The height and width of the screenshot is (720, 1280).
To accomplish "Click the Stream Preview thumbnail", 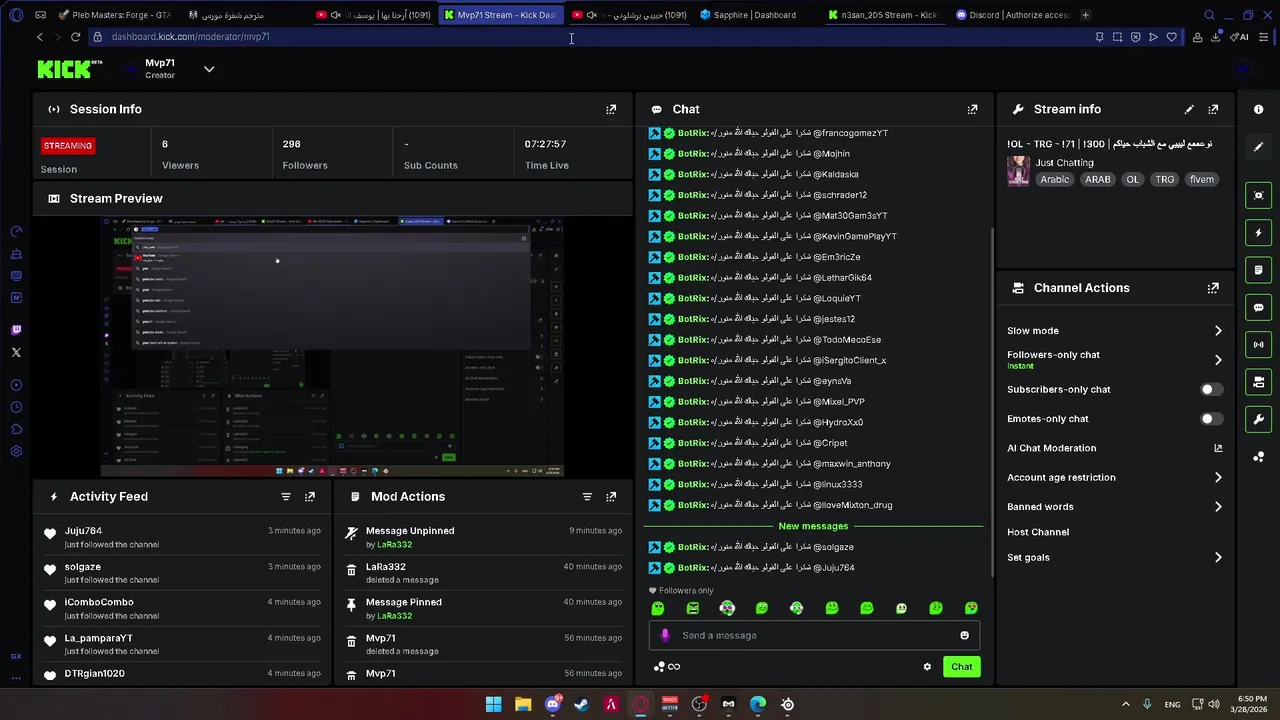I will pos(332,347).
